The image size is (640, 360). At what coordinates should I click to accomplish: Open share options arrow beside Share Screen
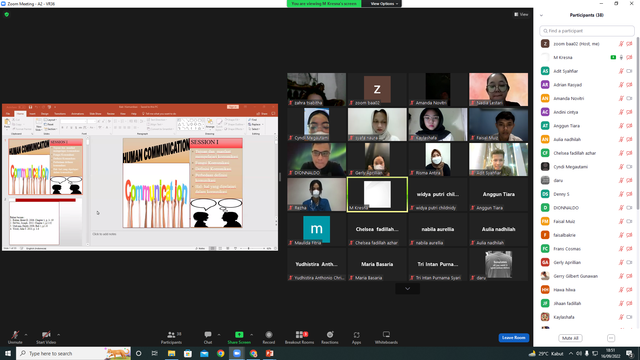(x=251, y=335)
